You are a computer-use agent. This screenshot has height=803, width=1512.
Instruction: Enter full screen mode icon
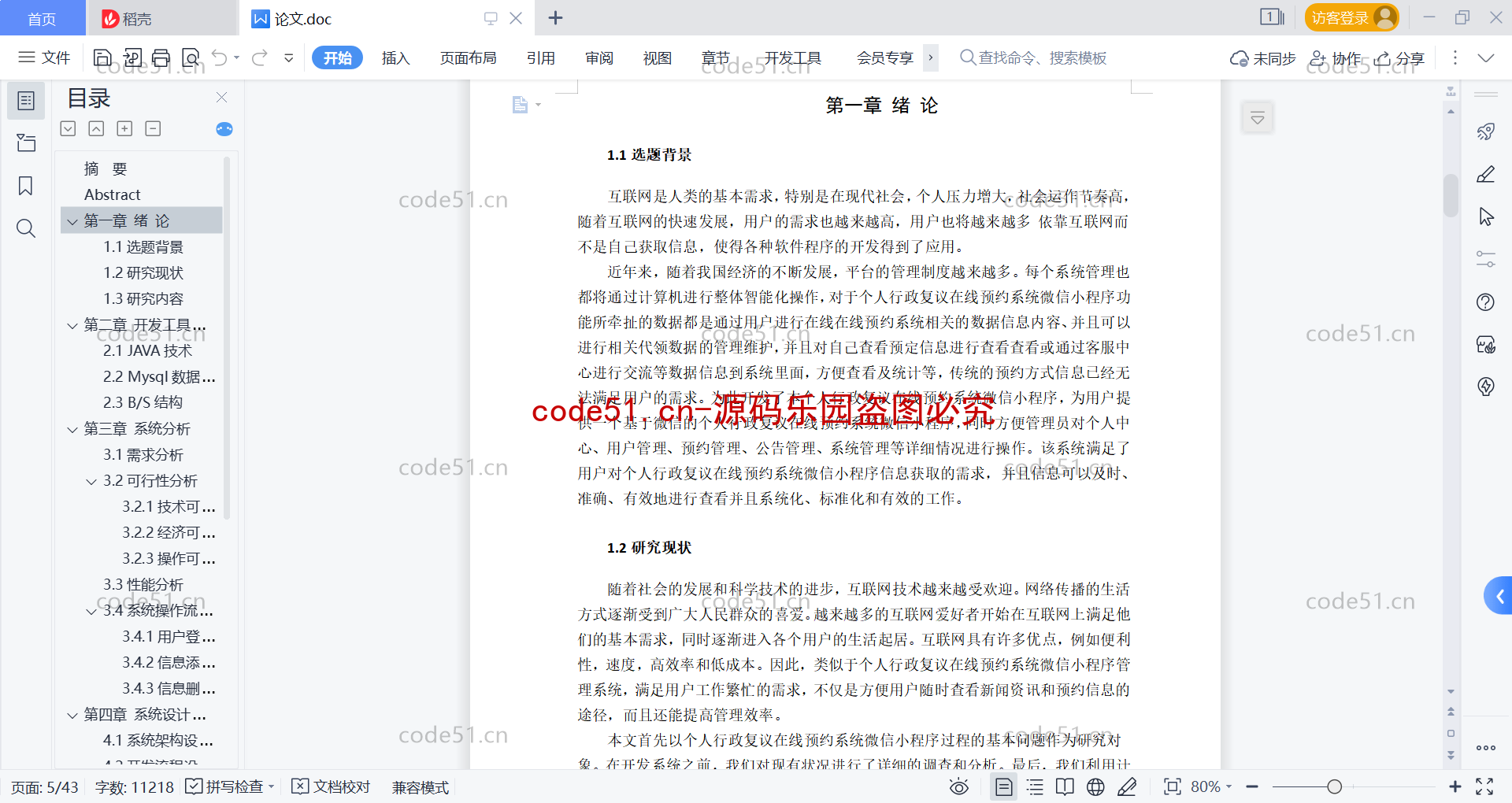tap(1484, 786)
